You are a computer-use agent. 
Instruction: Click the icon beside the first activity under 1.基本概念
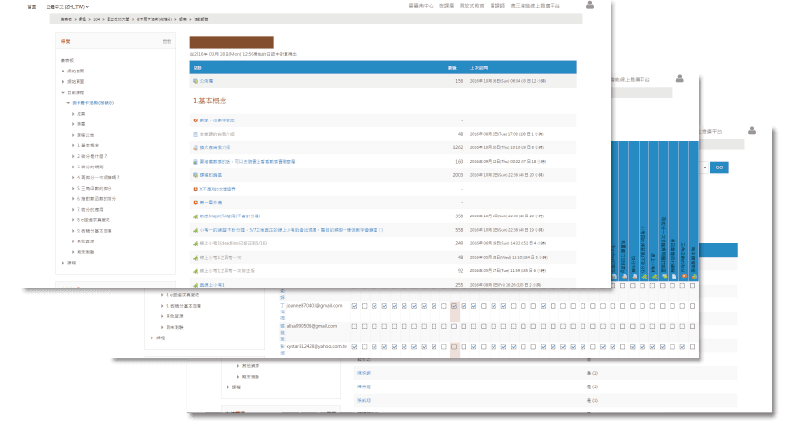click(x=194, y=120)
